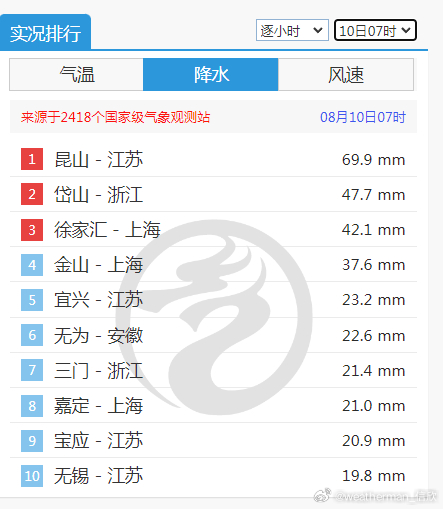Click the blue rank 4 badge
This screenshot has height=509, width=443.
32,265
